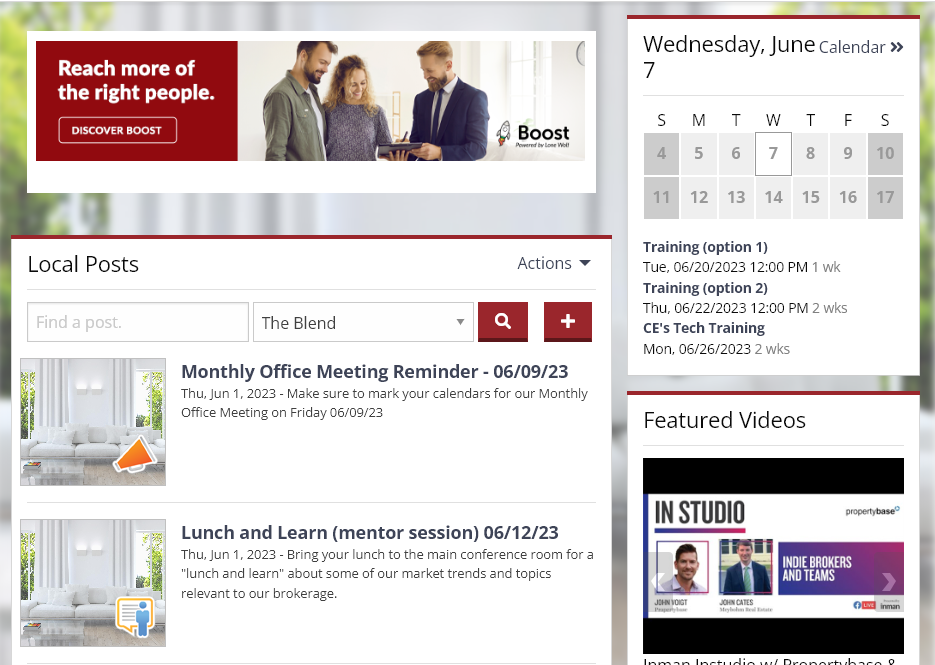
Task: Click the DISCOVER BOOST button
Action: pyautogui.click(x=119, y=130)
